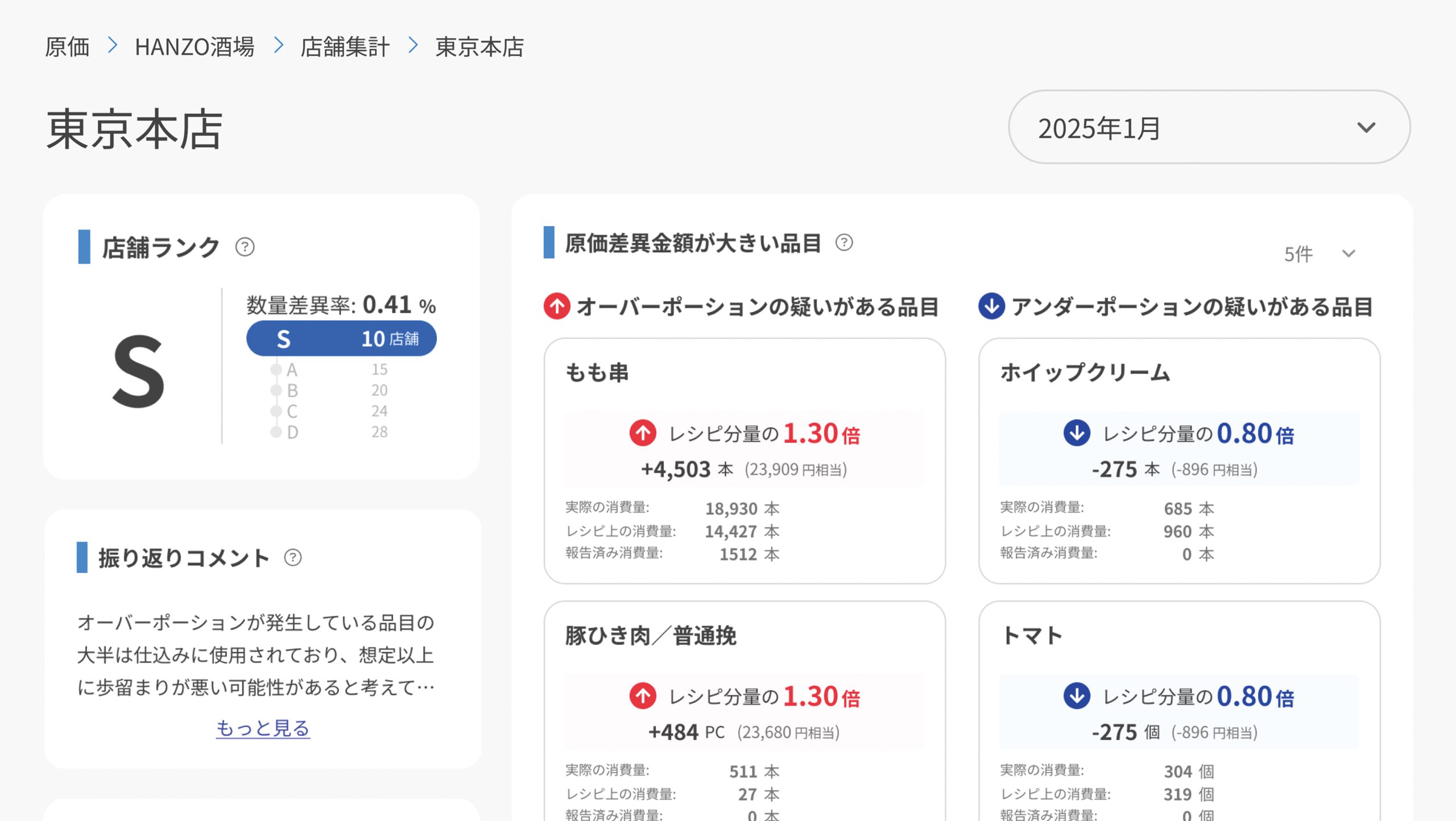Select rank D row in rank list
1456x821 pixels.
(330, 432)
